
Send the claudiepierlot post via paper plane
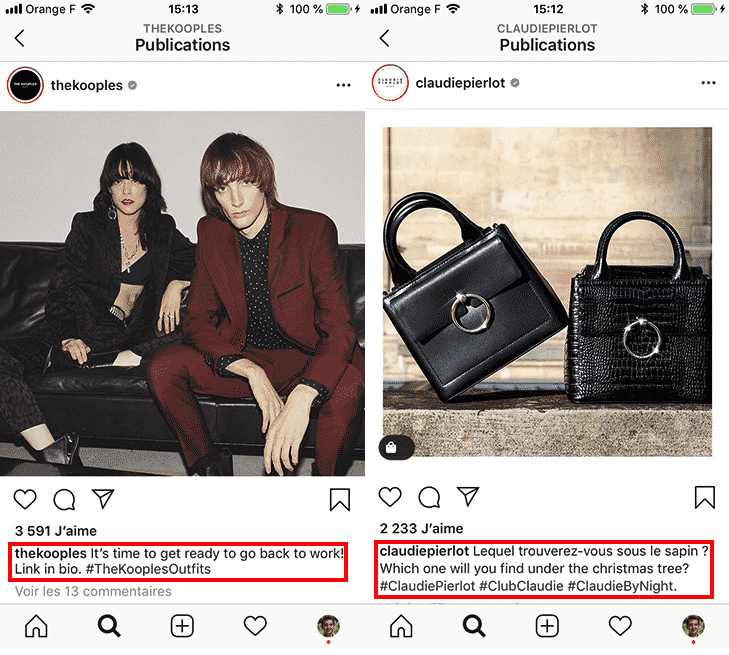pyautogui.click(x=468, y=496)
